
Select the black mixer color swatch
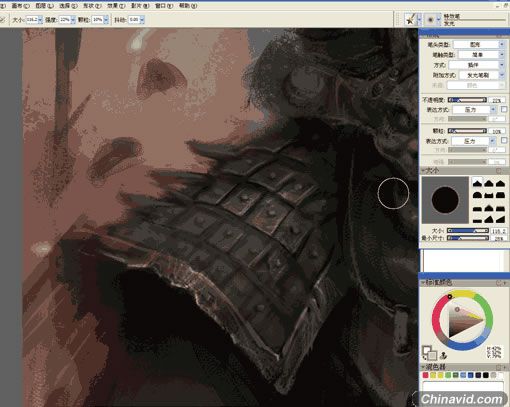[486, 375]
